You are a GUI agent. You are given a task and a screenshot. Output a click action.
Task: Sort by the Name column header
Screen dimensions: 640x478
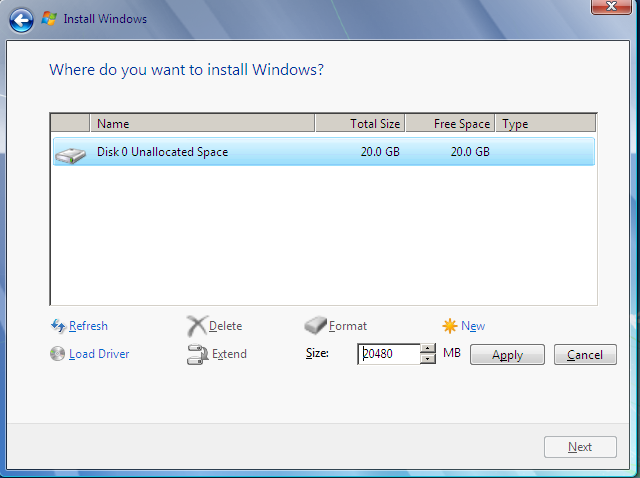202,123
